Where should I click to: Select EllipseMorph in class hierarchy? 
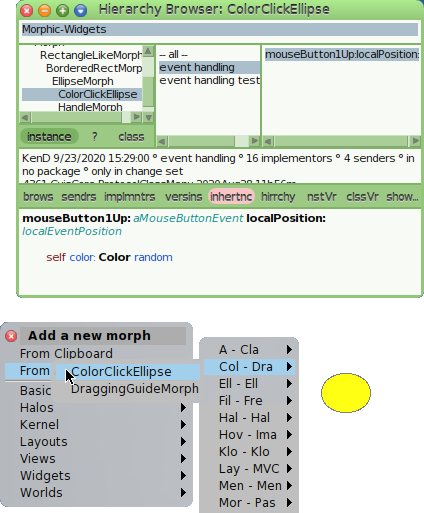coord(82,81)
